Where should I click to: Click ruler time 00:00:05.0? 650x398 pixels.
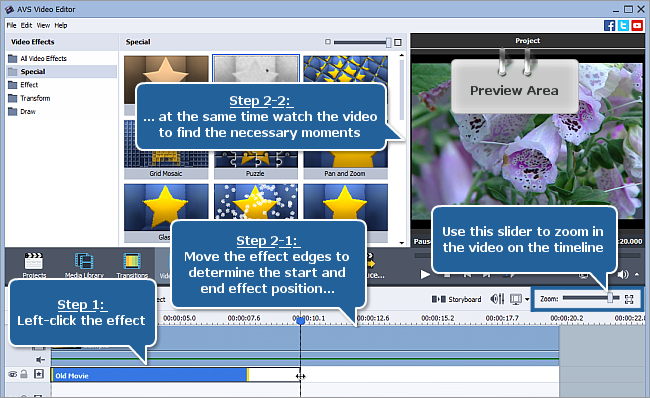[179, 318]
